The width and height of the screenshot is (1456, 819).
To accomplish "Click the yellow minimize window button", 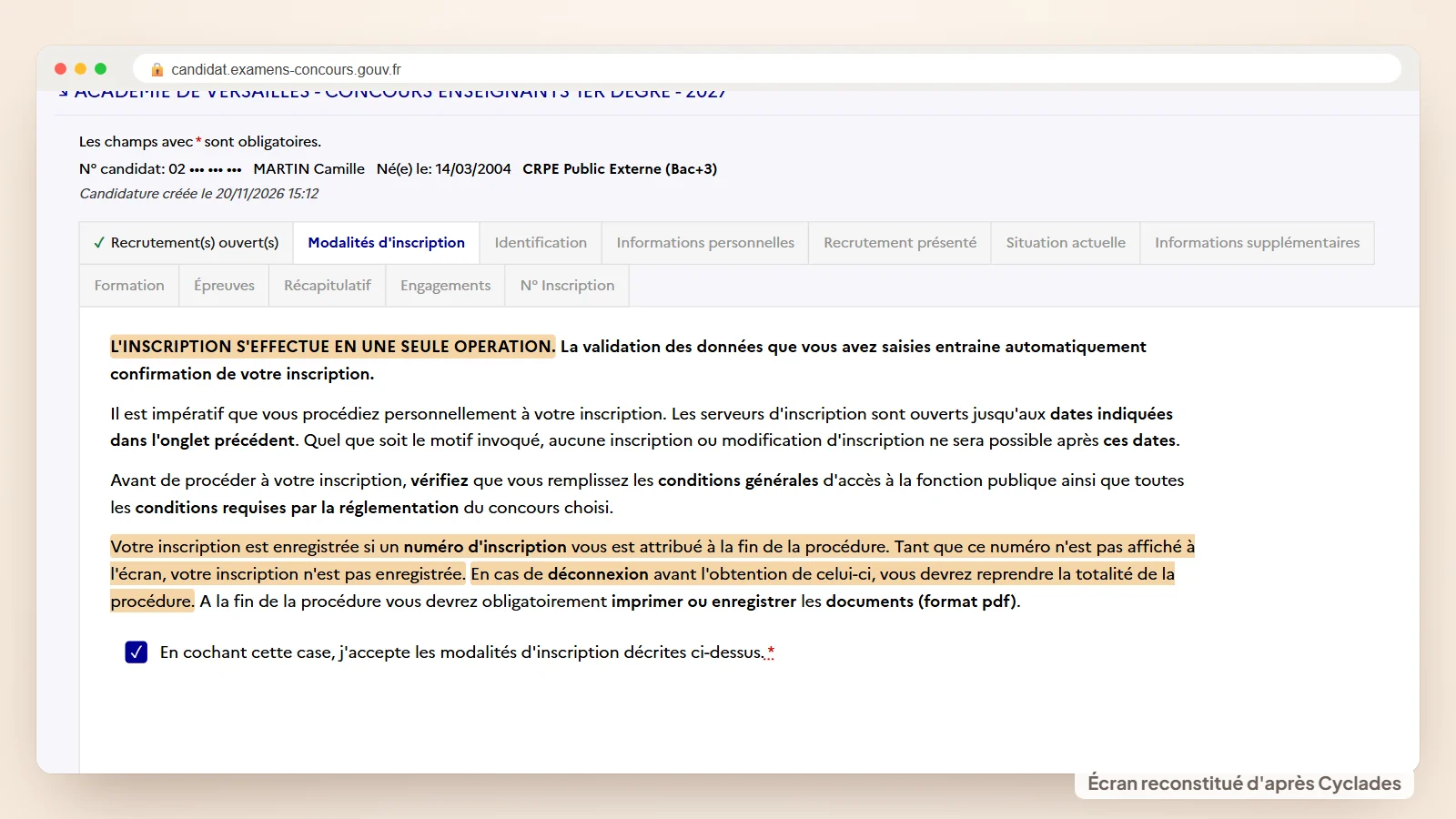I will (81, 69).
